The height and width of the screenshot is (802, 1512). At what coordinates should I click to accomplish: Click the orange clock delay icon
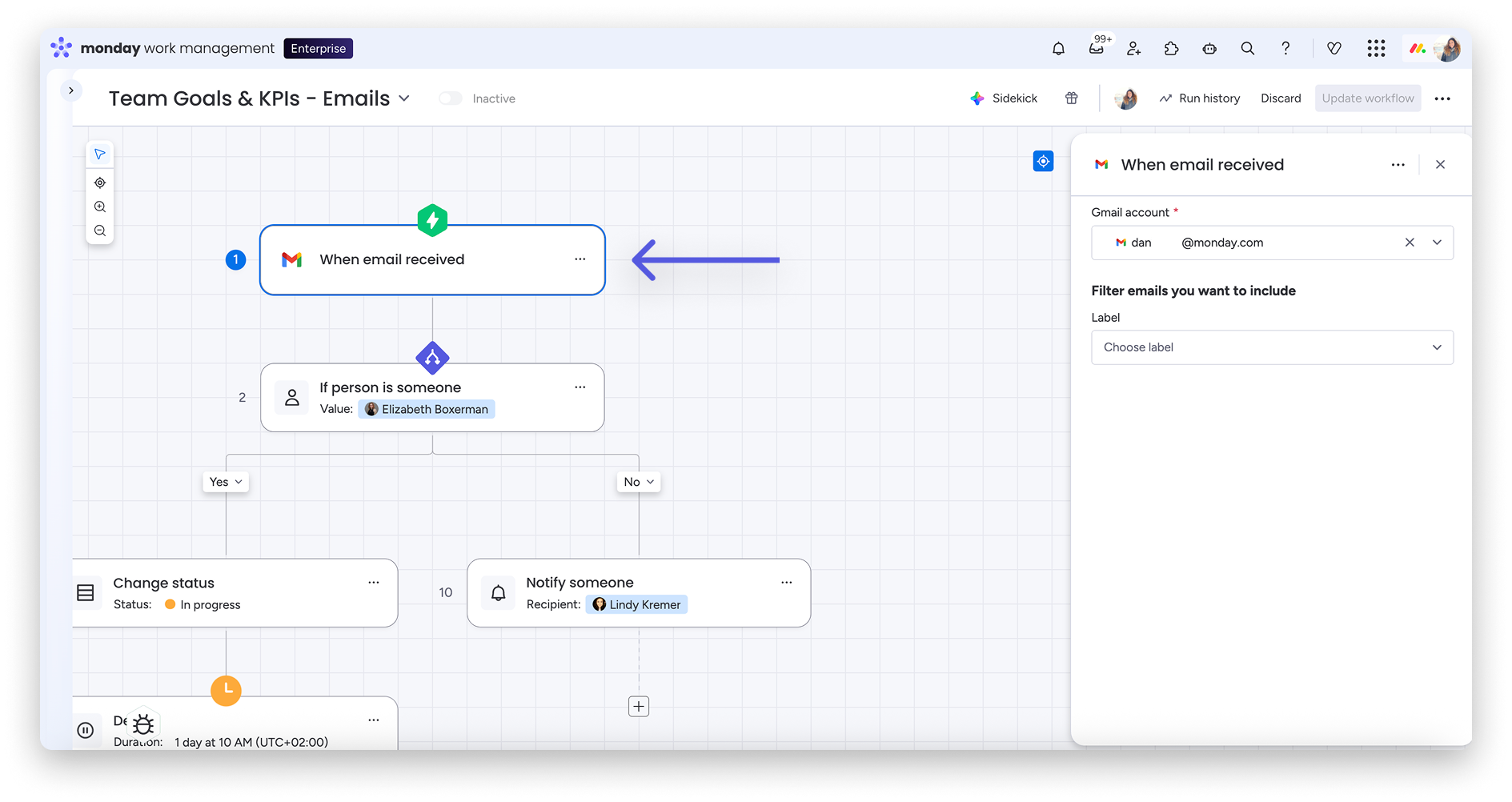coord(226,690)
